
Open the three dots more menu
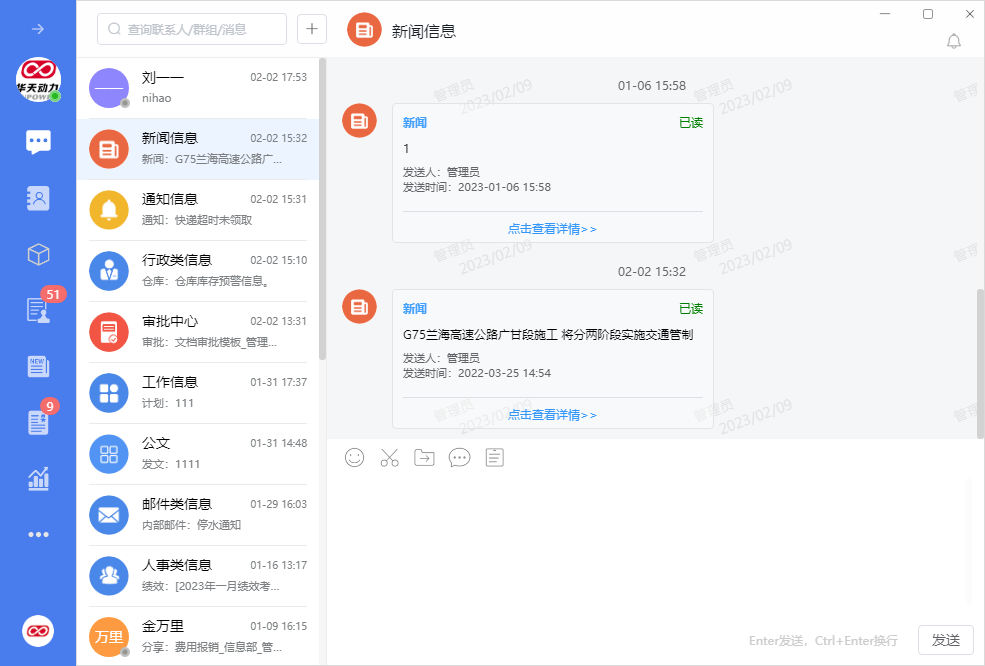[38, 535]
